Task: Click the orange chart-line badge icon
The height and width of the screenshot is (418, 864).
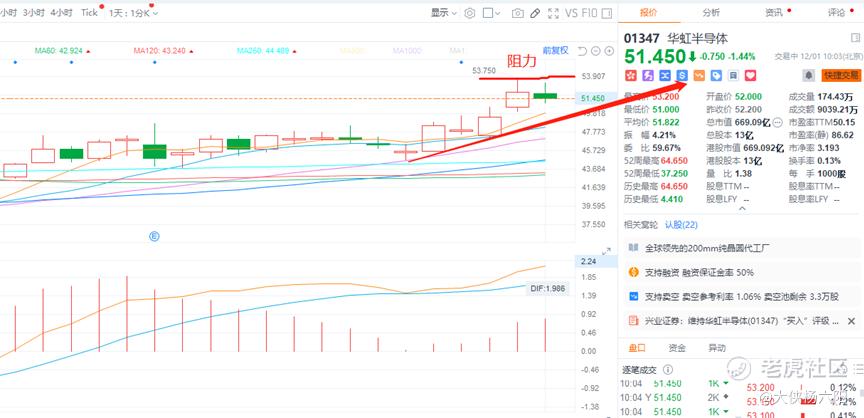Action: click(x=699, y=75)
